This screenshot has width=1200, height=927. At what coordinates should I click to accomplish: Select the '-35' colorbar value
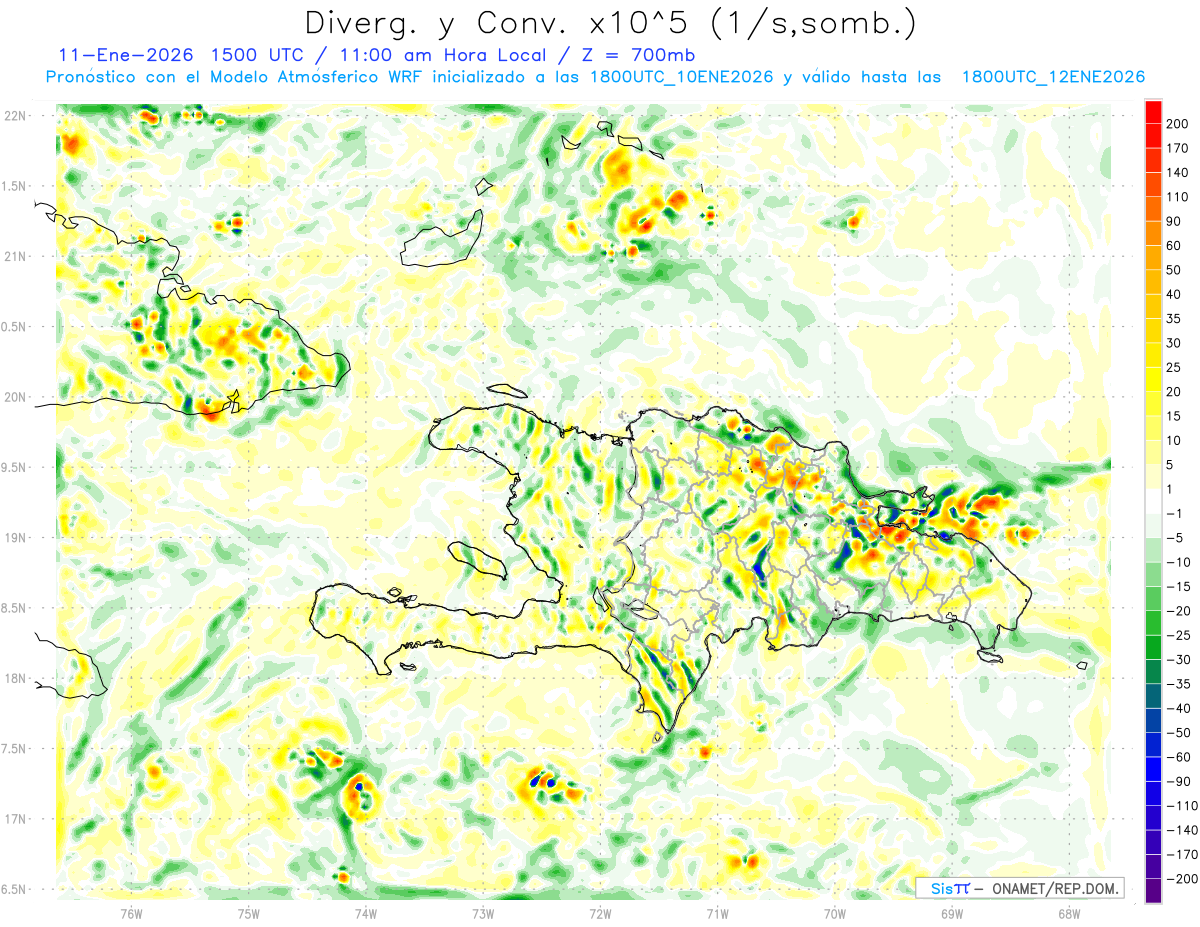point(1181,685)
